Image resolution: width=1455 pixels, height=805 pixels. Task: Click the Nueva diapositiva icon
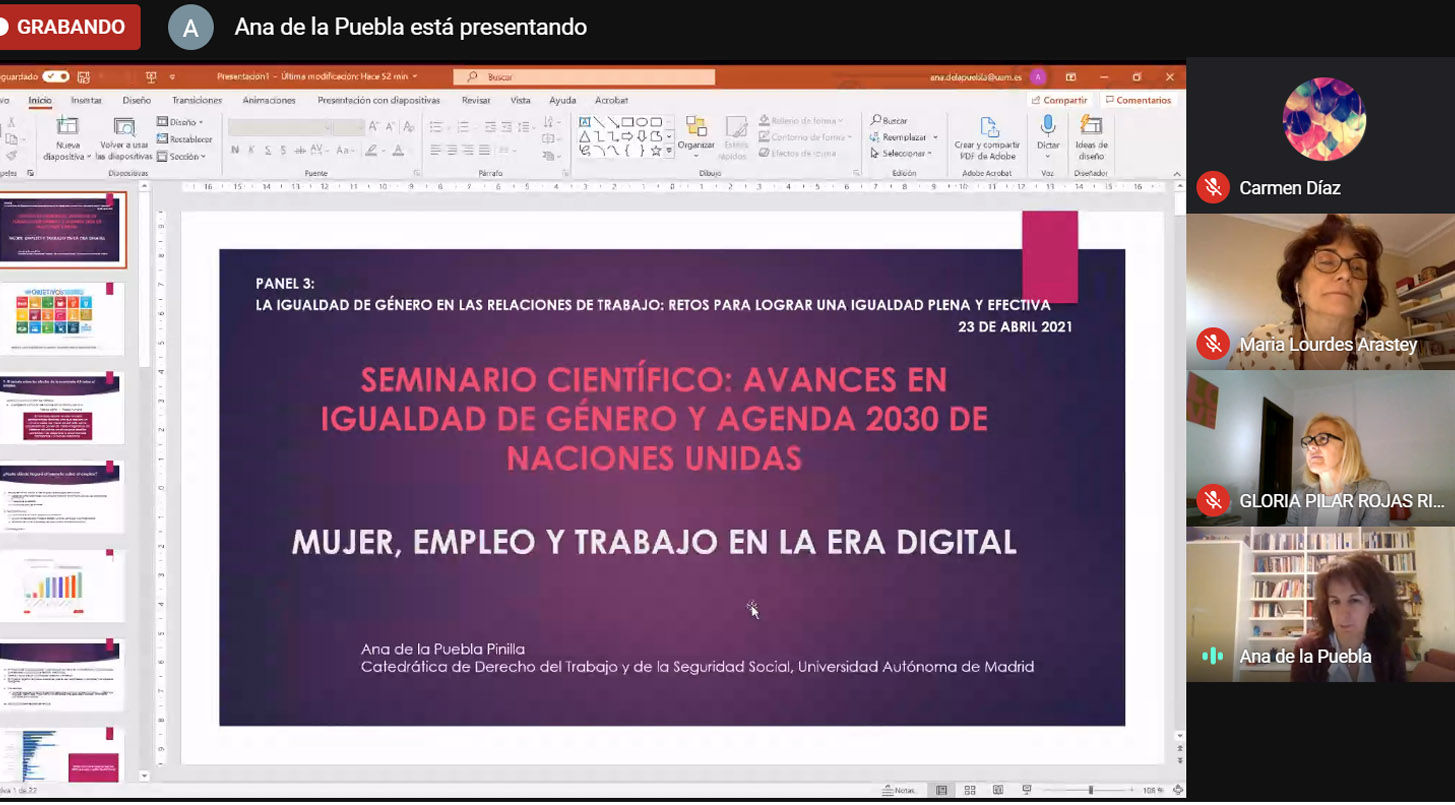tap(67, 128)
